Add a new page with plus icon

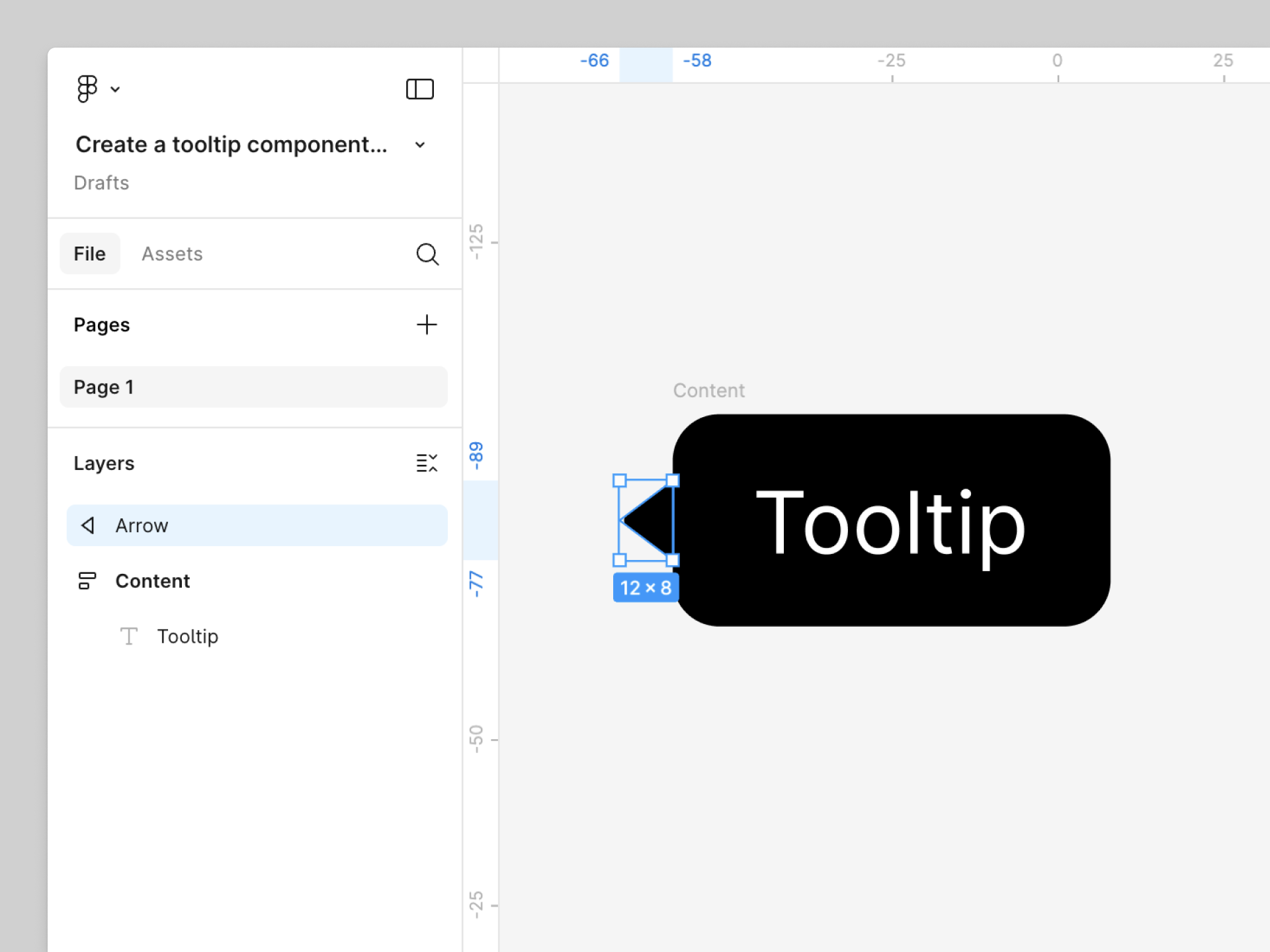tap(427, 325)
